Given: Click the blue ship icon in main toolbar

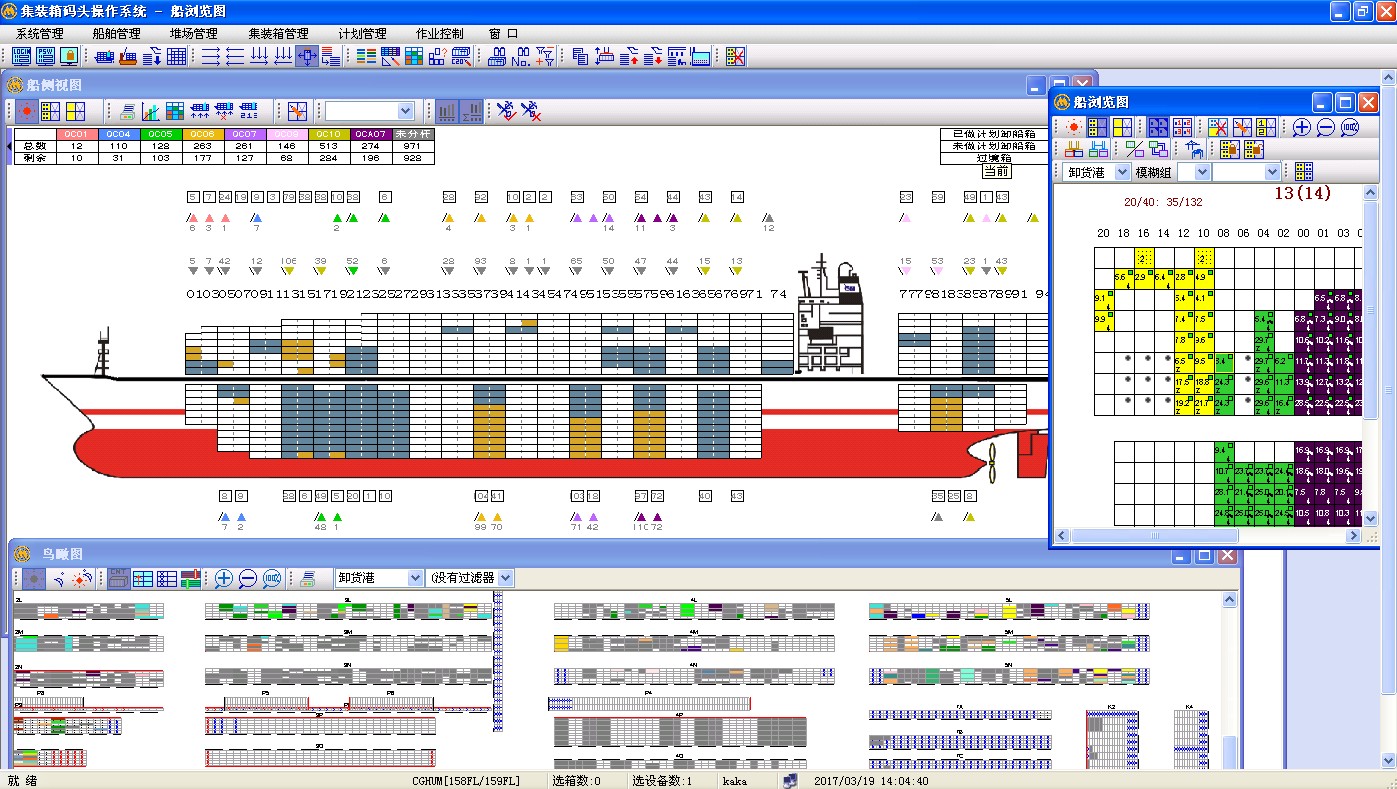Looking at the screenshot, I should (x=103, y=56).
